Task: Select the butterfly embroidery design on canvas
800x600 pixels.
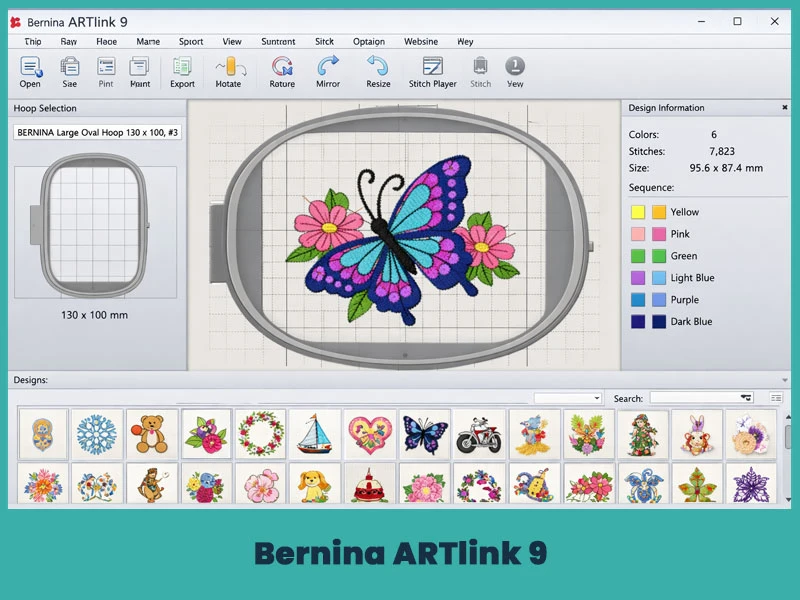Action: tap(402, 241)
